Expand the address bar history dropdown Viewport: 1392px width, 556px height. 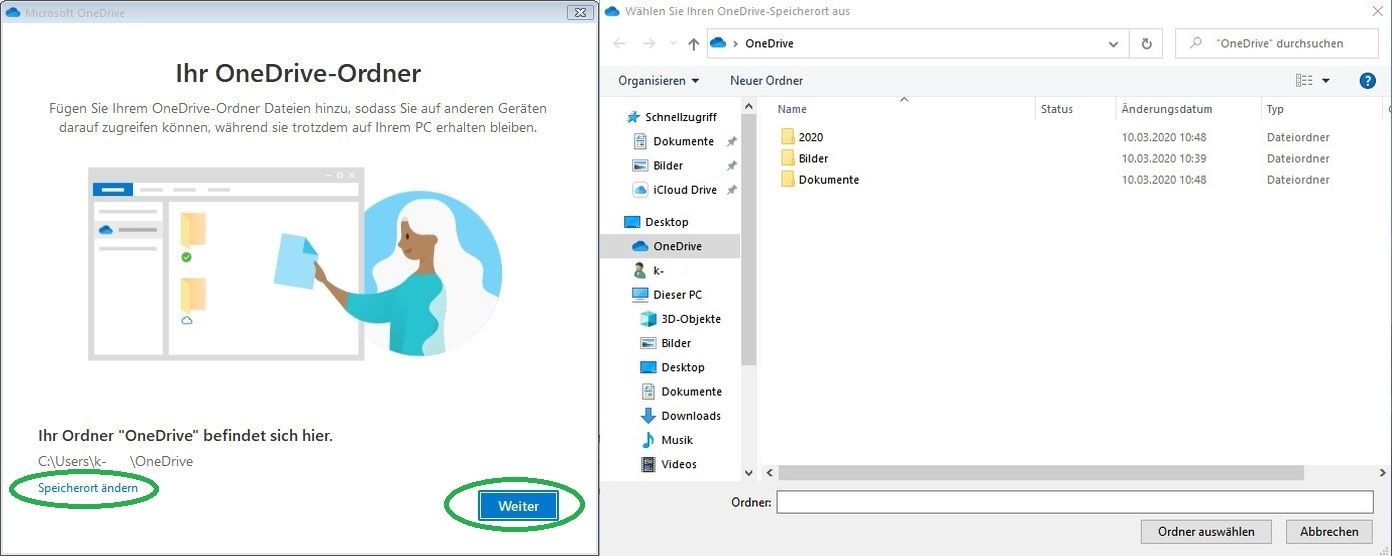pyautogui.click(x=1114, y=44)
